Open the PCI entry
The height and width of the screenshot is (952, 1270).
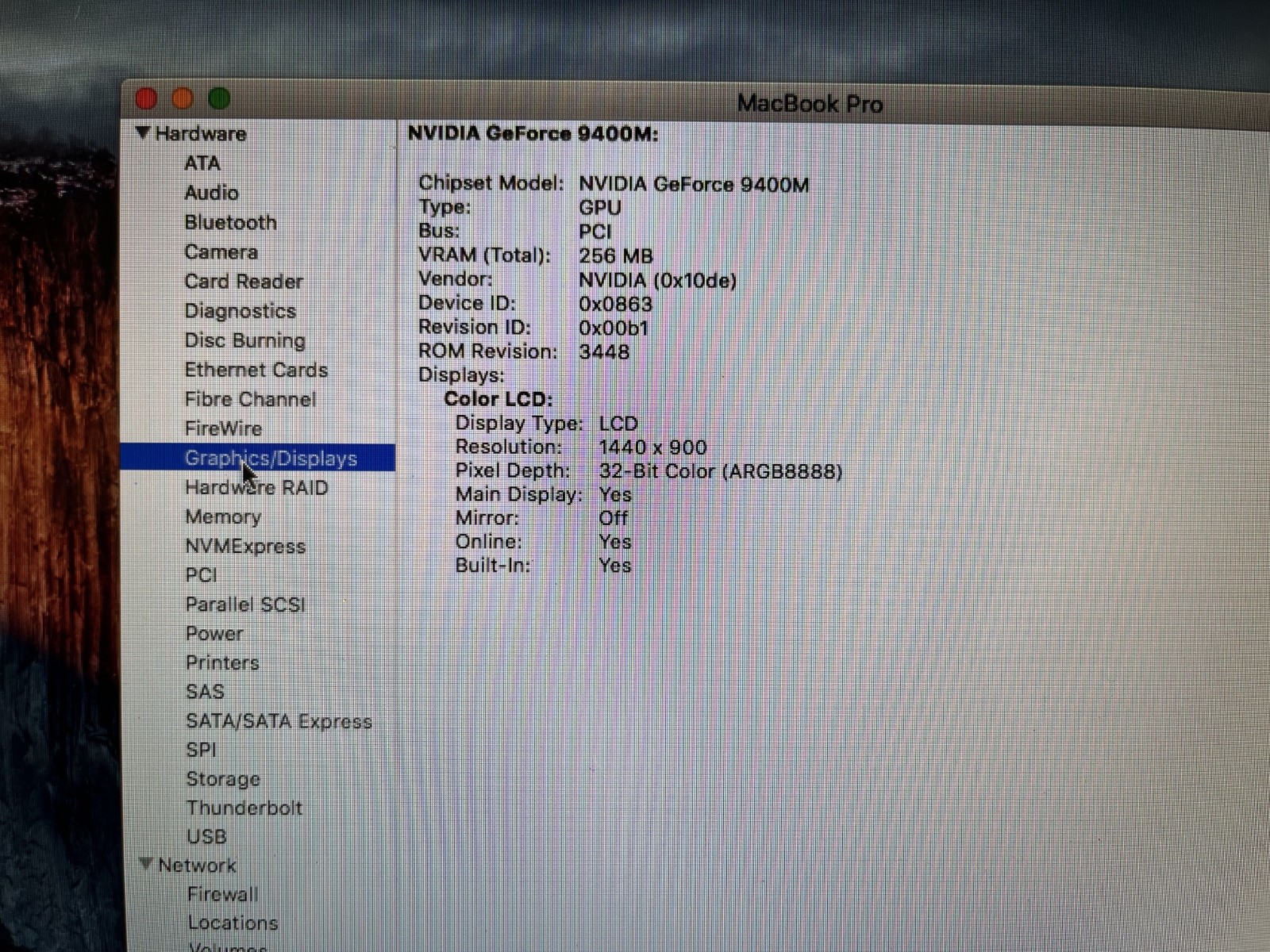coord(201,575)
